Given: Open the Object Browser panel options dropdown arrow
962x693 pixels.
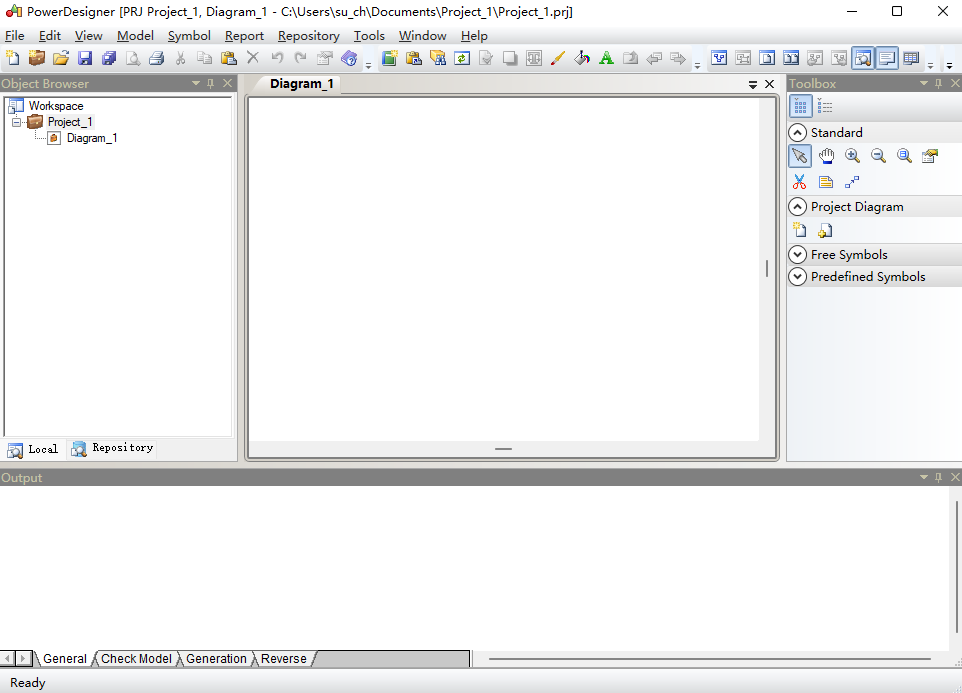Looking at the screenshot, I should tap(196, 83).
